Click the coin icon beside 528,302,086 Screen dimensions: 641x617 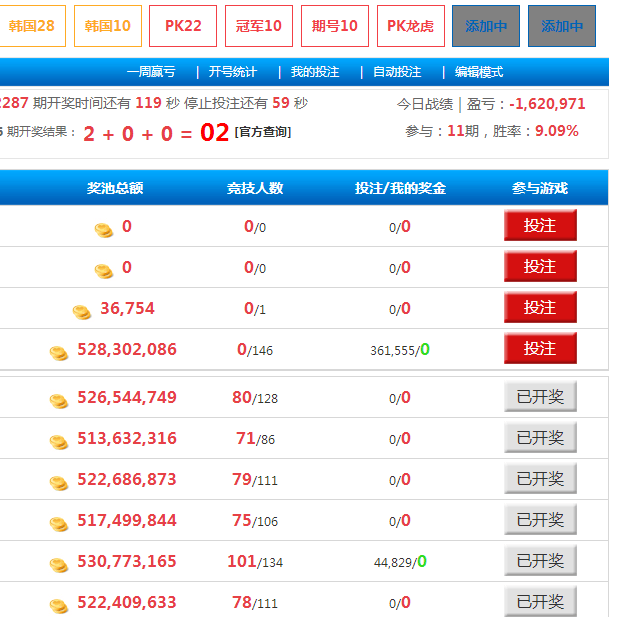click(x=59, y=353)
